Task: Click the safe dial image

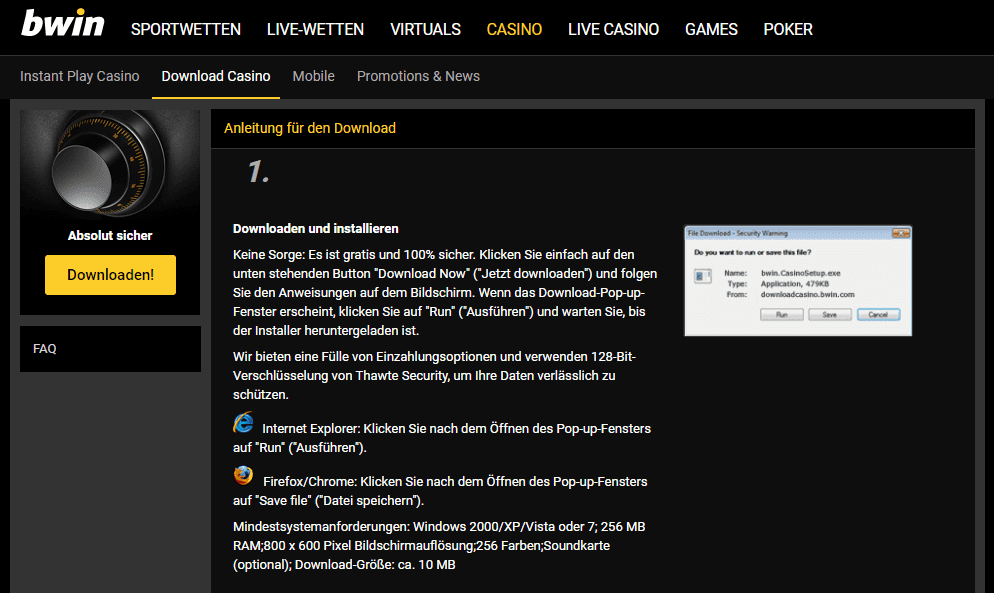Action: coord(110,164)
